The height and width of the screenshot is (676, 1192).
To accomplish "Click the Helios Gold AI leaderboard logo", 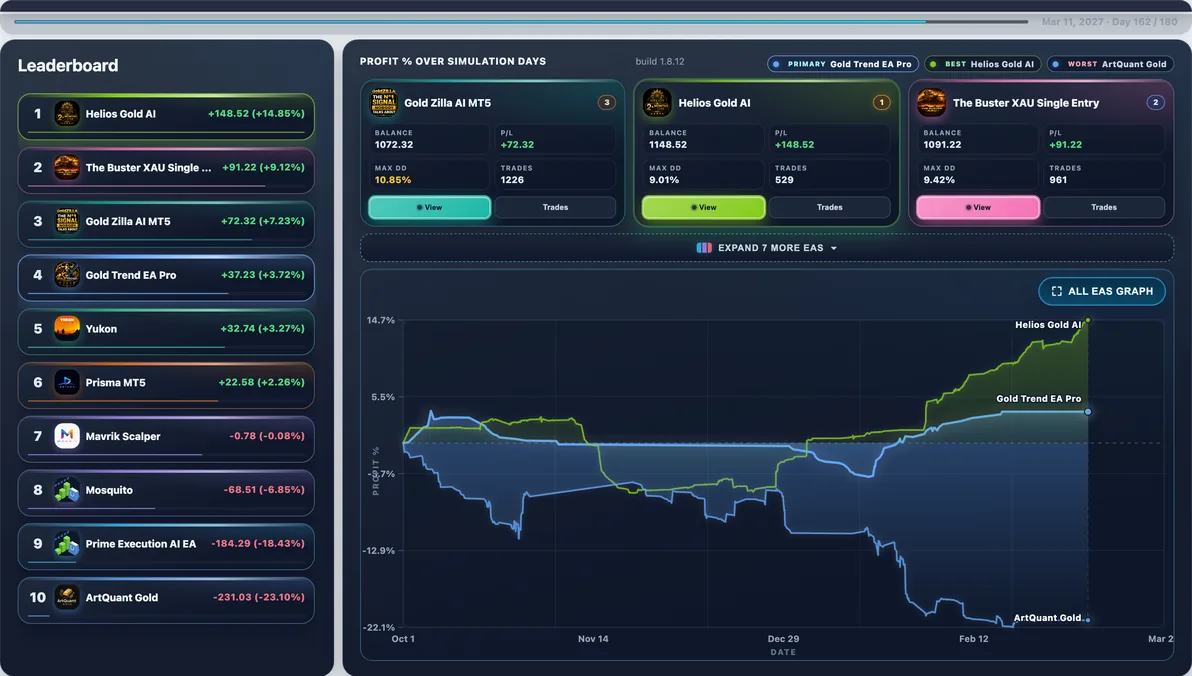I will (x=67, y=114).
